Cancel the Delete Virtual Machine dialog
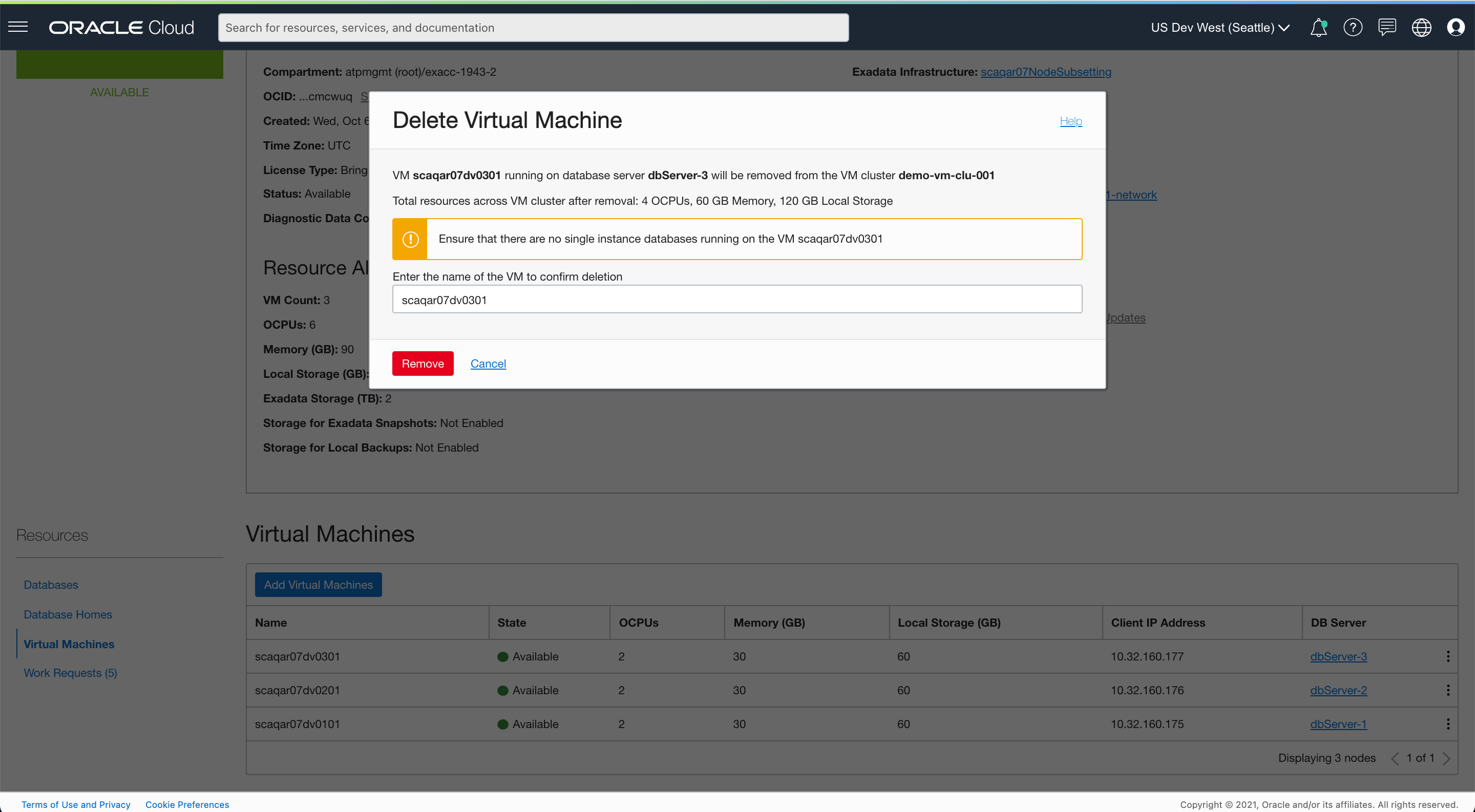Screen dimensions: 1475x812 [488, 364]
